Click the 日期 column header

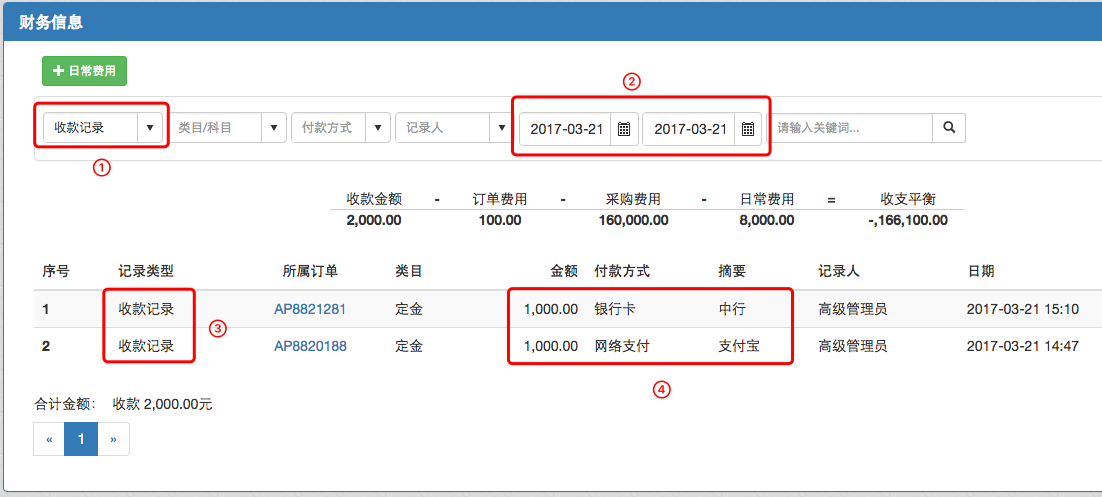coord(980,271)
